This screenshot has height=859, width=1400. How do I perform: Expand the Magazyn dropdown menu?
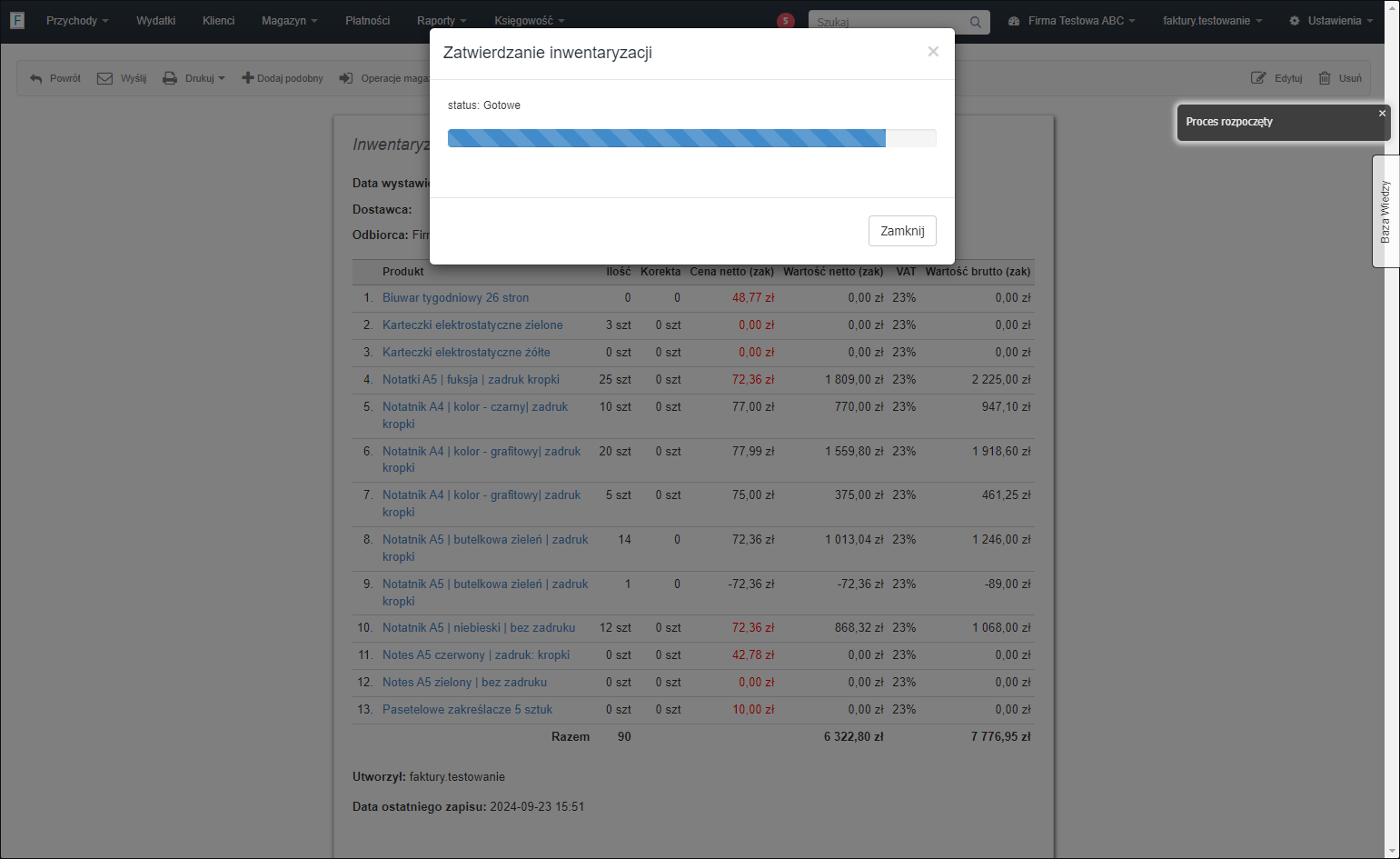[290, 21]
